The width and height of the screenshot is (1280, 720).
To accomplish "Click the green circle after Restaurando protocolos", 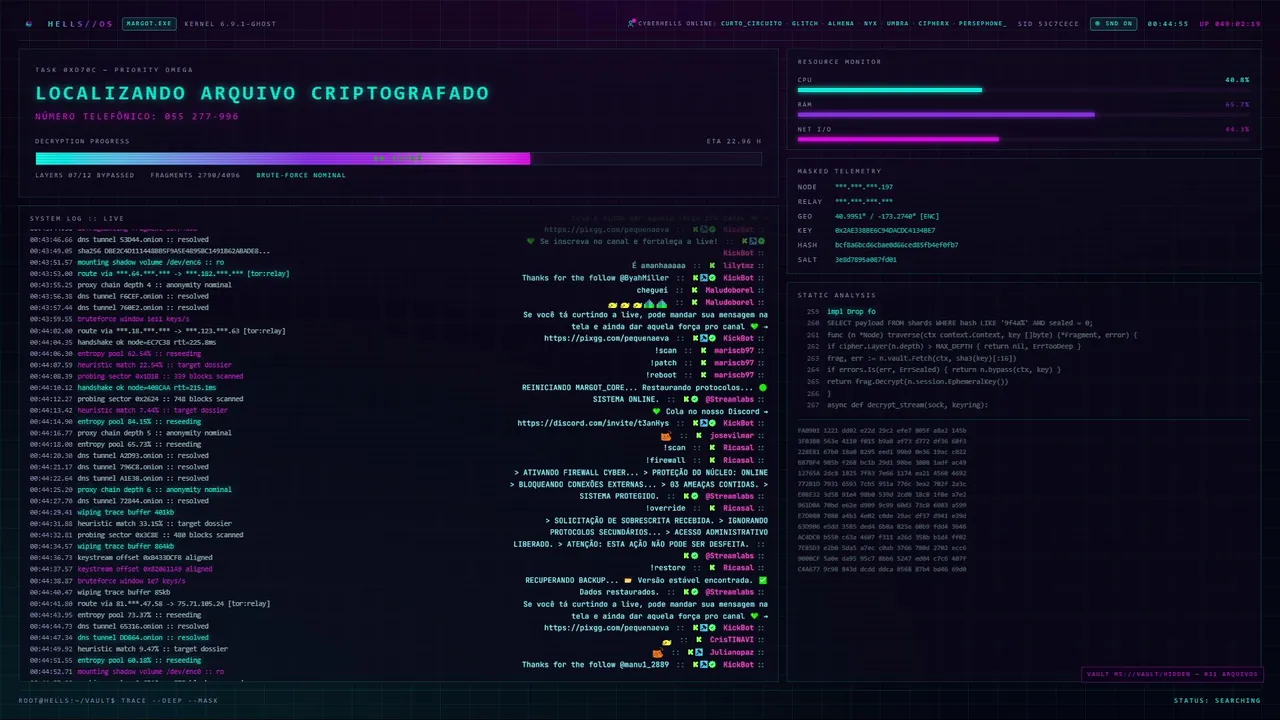I will tap(764, 387).
